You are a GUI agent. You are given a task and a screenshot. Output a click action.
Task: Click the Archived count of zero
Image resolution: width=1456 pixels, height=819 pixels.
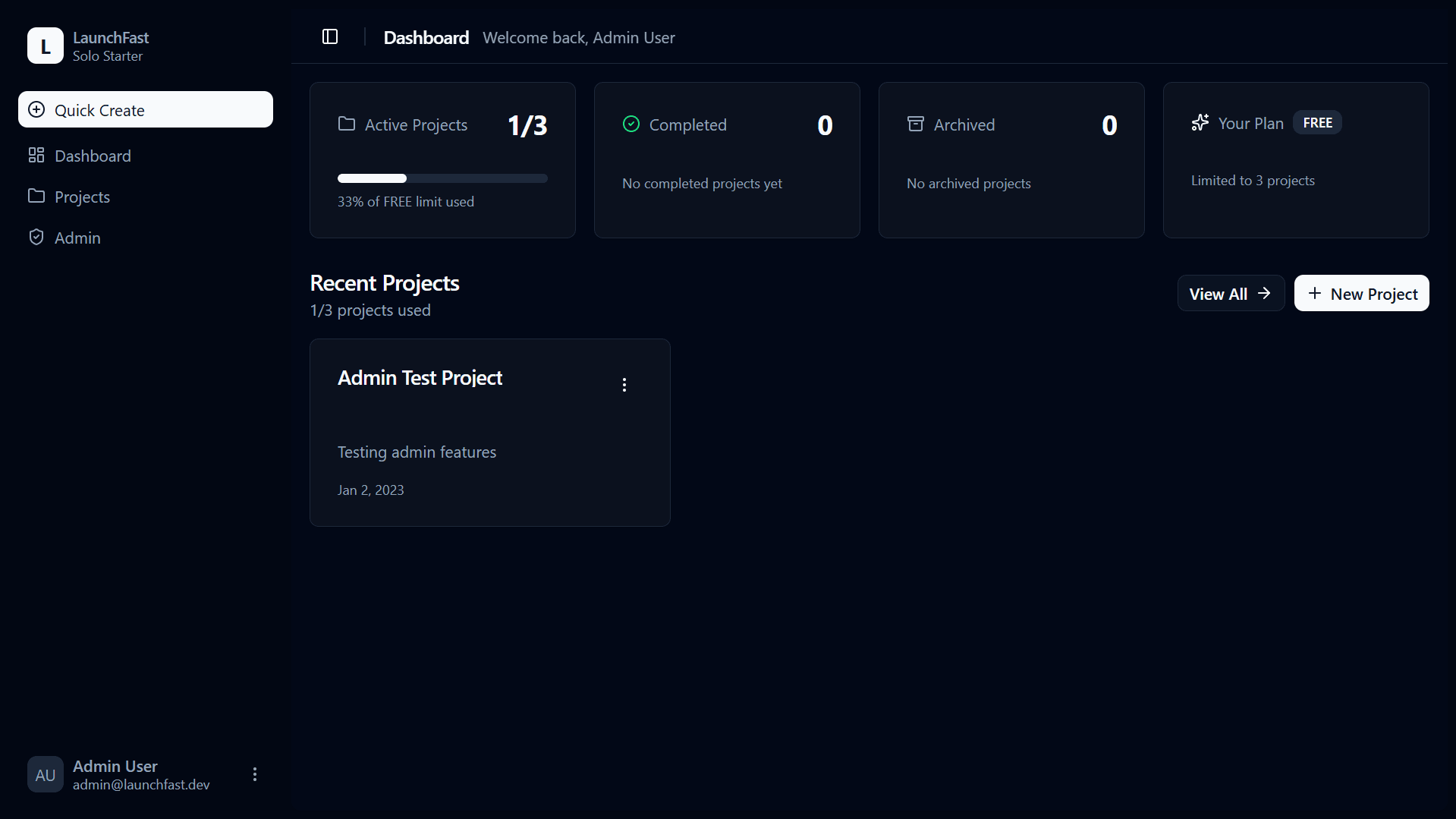click(1109, 124)
